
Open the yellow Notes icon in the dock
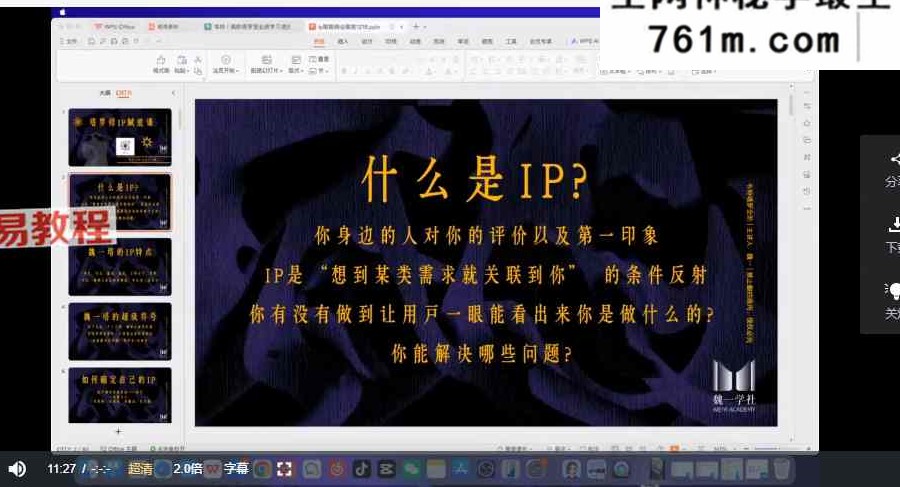[436, 469]
